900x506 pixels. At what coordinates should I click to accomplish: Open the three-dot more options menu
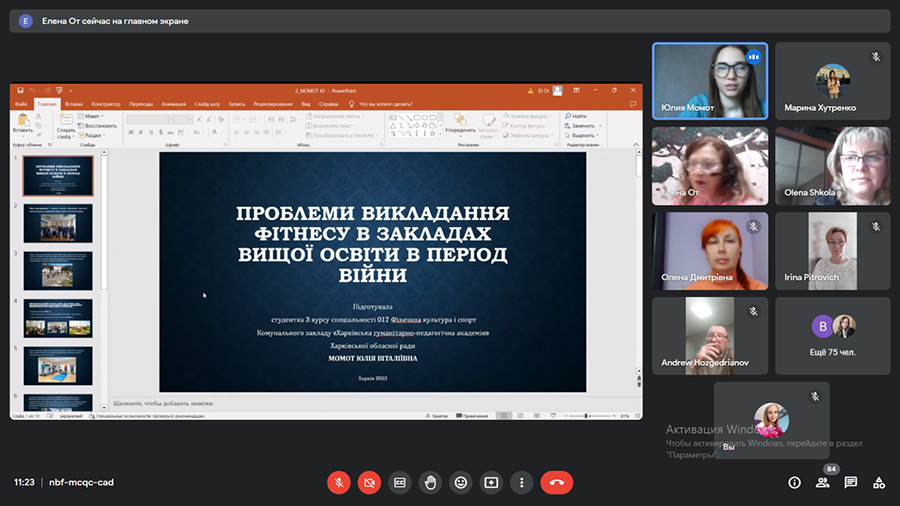(x=521, y=482)
